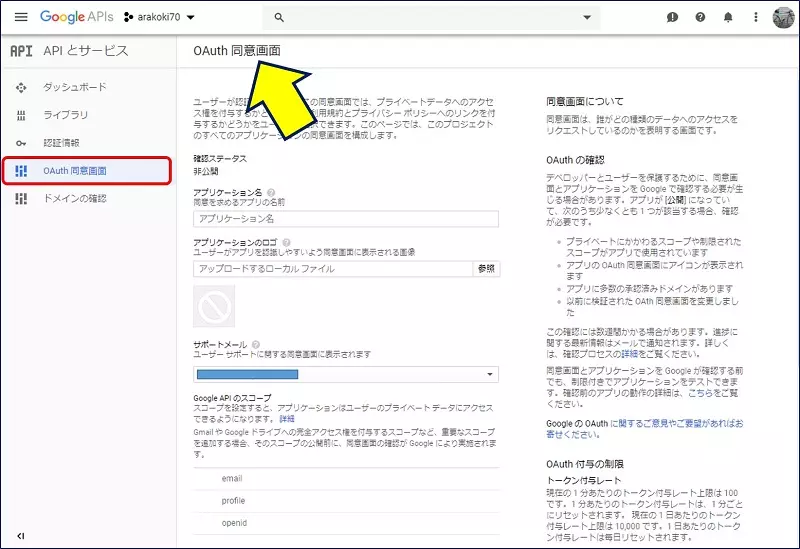Click the アプリケーション名 help icon
800x549 pixels.
(x=271, y=192)
